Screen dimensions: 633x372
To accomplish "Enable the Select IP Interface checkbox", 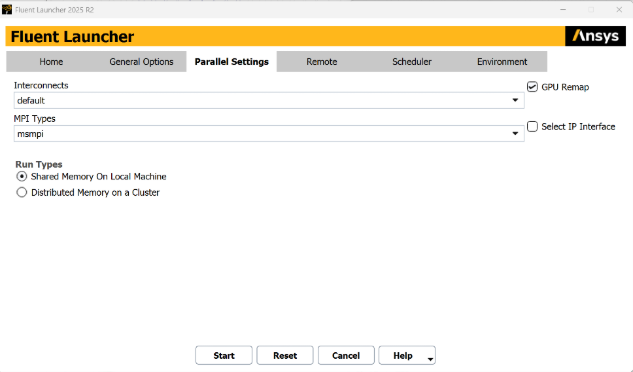I will 532,126.
